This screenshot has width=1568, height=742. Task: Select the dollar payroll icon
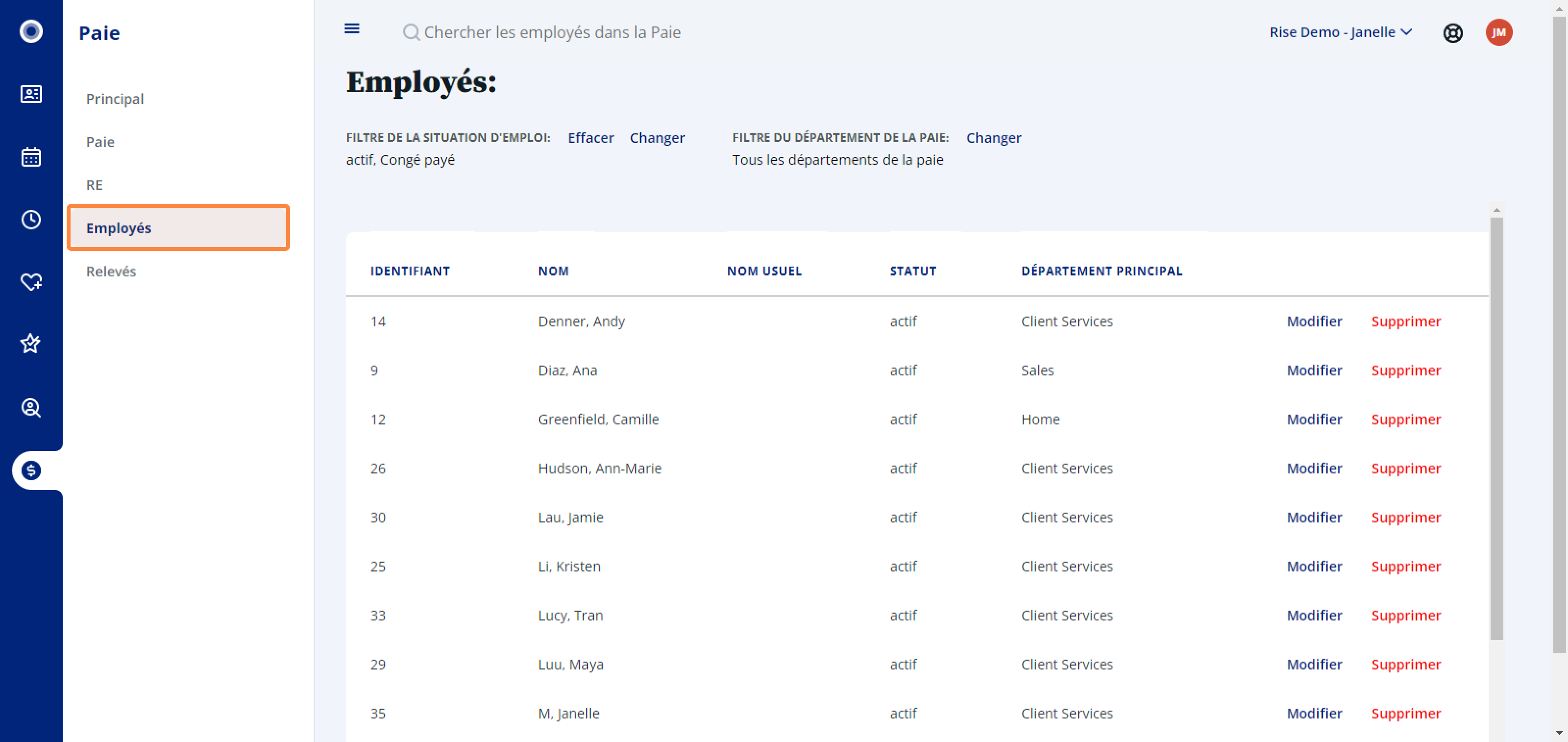click(x=31, y=470)
